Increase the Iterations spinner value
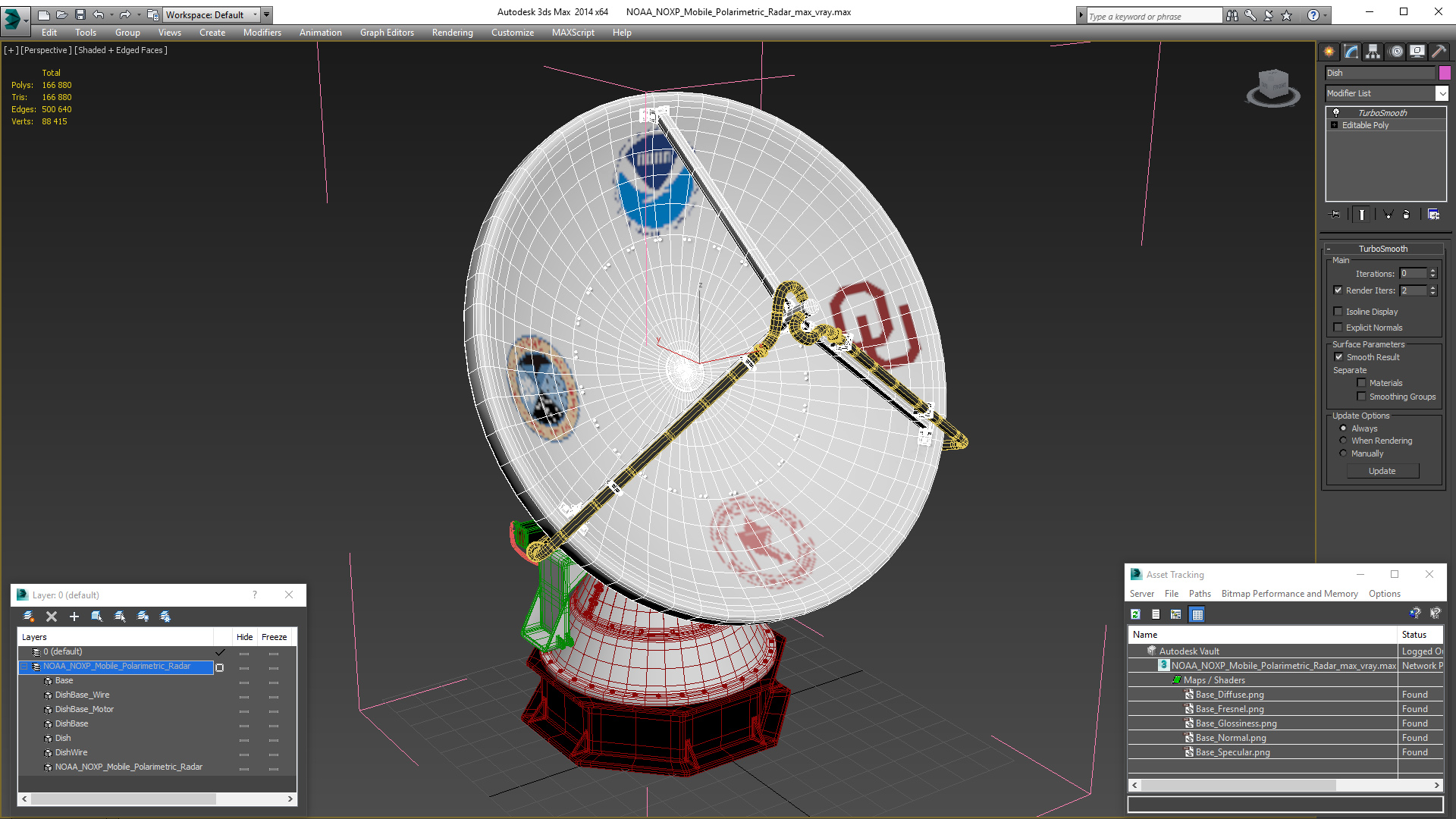This screenshot has height=819, width=1456. (x=1432, y=271)
